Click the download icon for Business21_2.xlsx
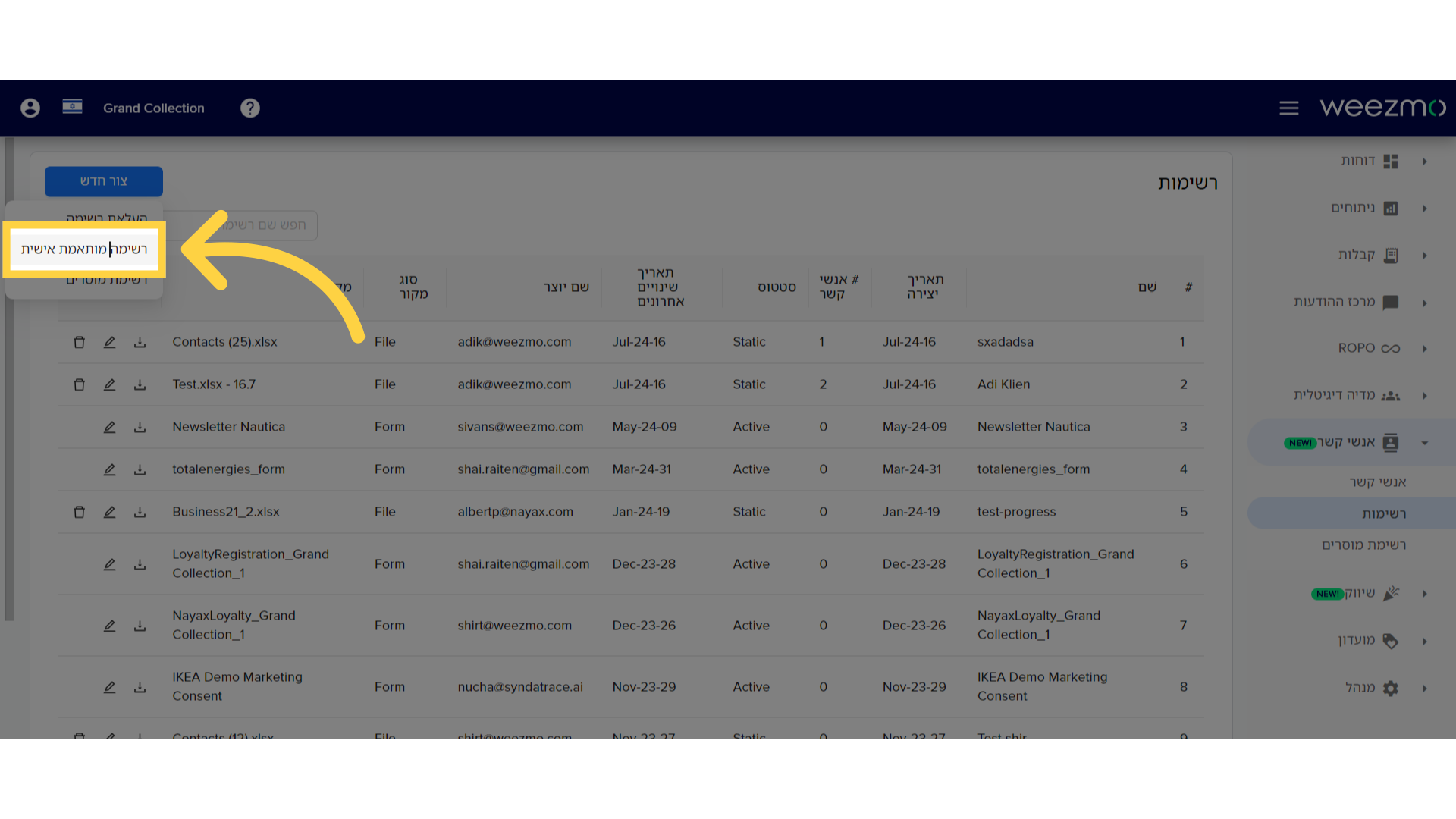 (140, 512)
